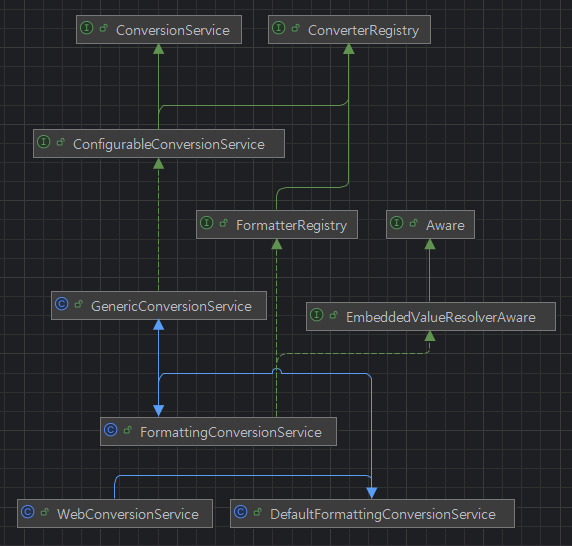The width and height of the screenshot is (572, 546).
Task: Click the public lock icon on WebConversionService
Action: (45, 512)
